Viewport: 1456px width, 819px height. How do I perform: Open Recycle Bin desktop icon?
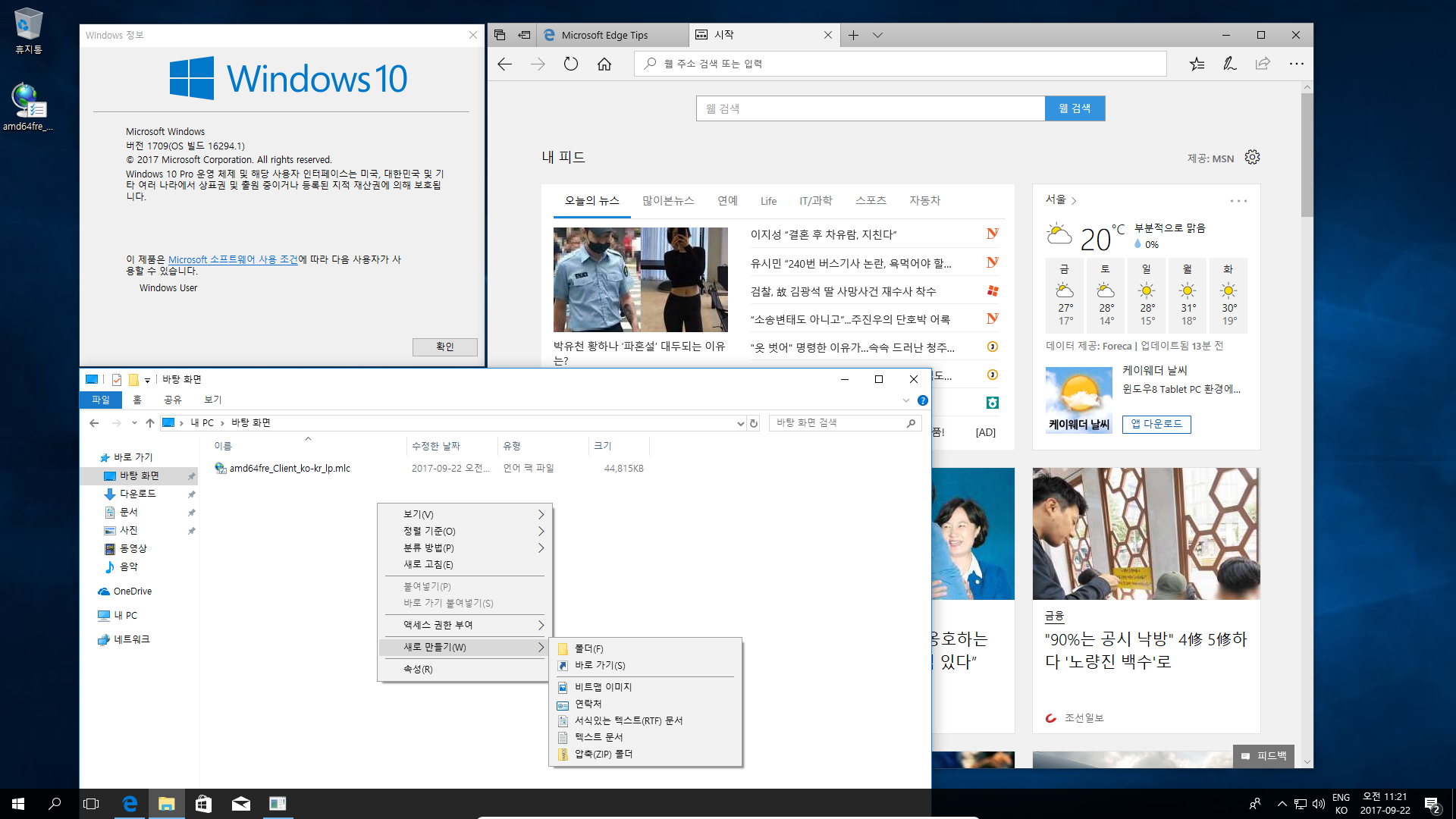click(29, 32)
